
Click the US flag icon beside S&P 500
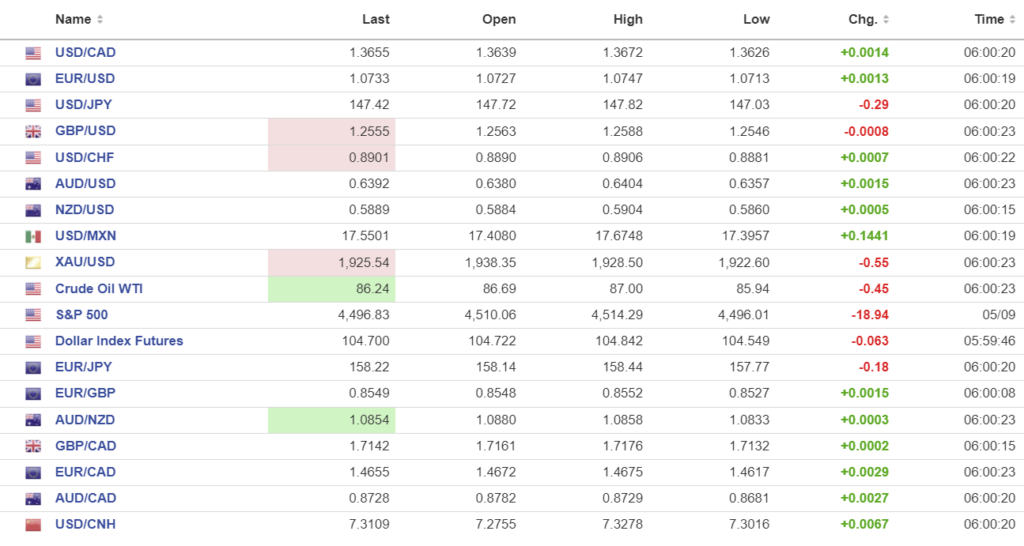tap(33, 315)
